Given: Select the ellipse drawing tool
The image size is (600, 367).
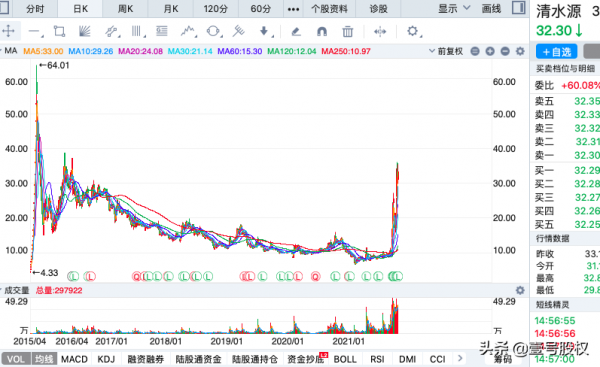Looking at the screenshot, I should [x=214, y=31].
